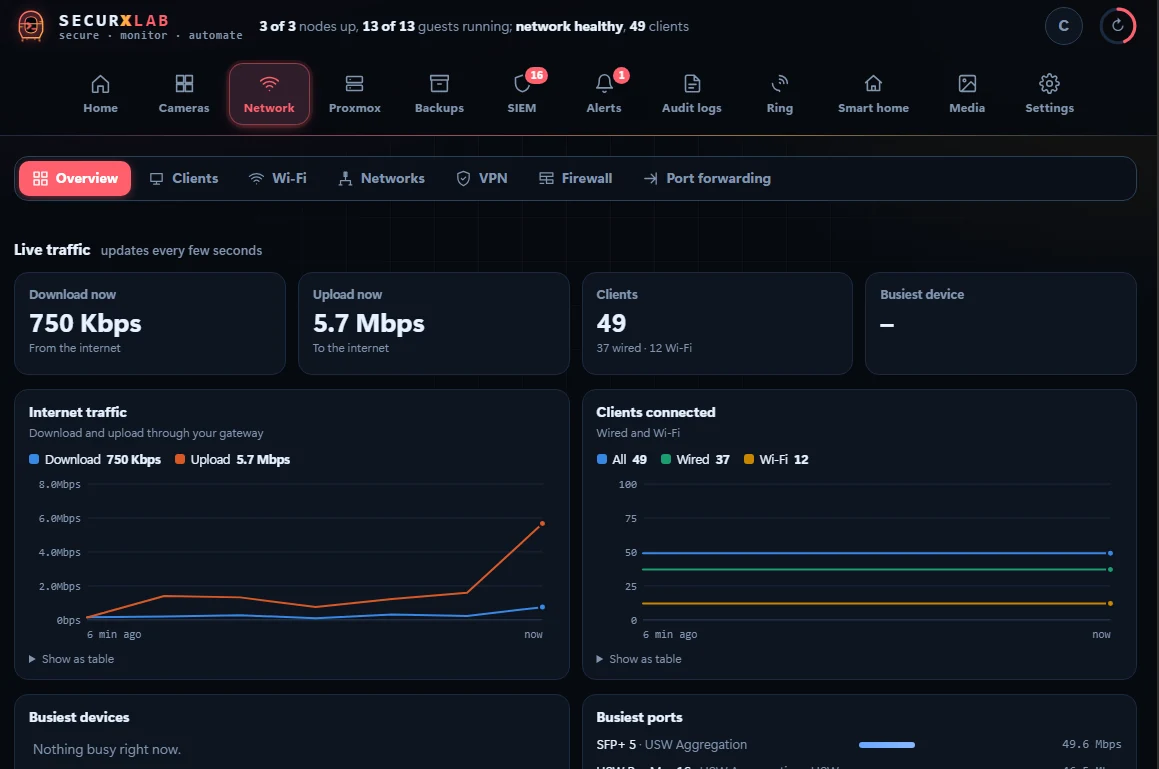Click '37 wired · 12 Wi-Fi' text
Image resolution: width=1159 pixels, height=769 pixels.
644,348
